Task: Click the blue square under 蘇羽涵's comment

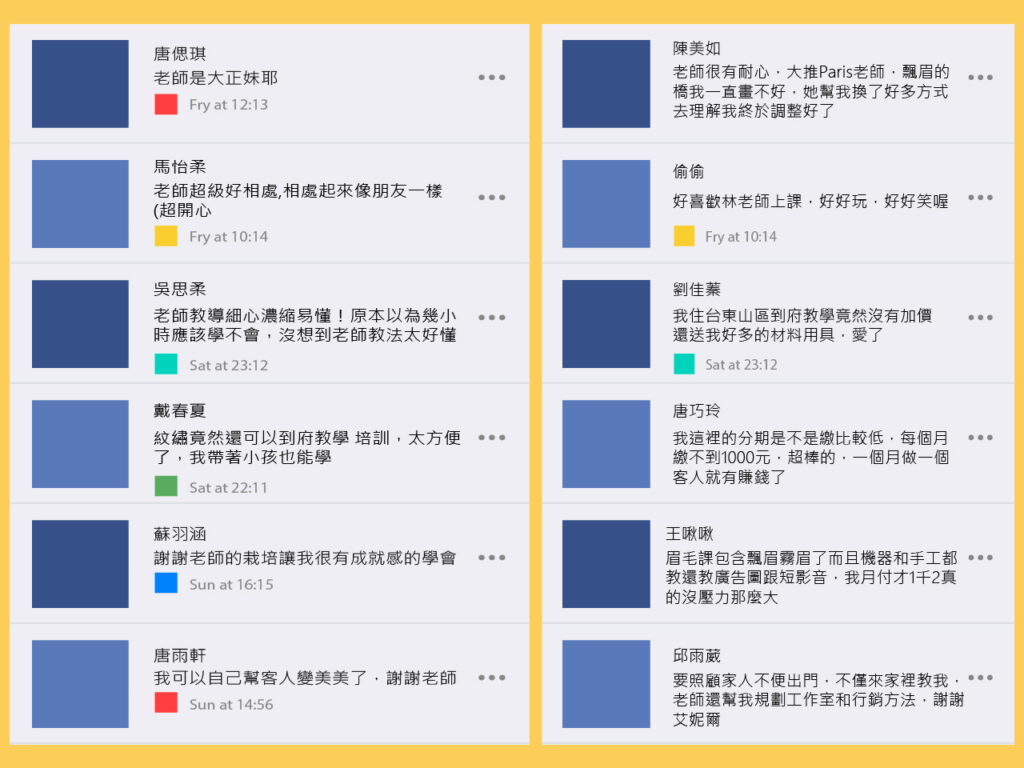Action: [x=166, y=583]
